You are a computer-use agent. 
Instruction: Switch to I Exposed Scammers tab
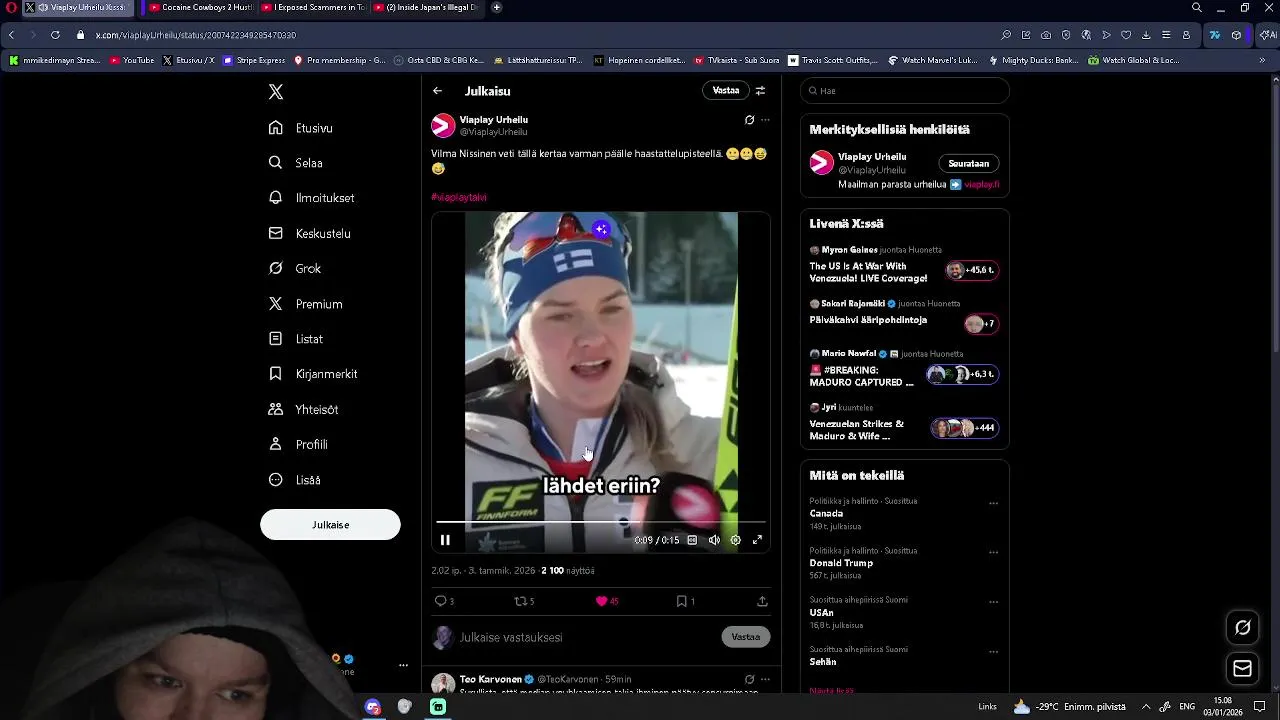[x=312, y=7]
